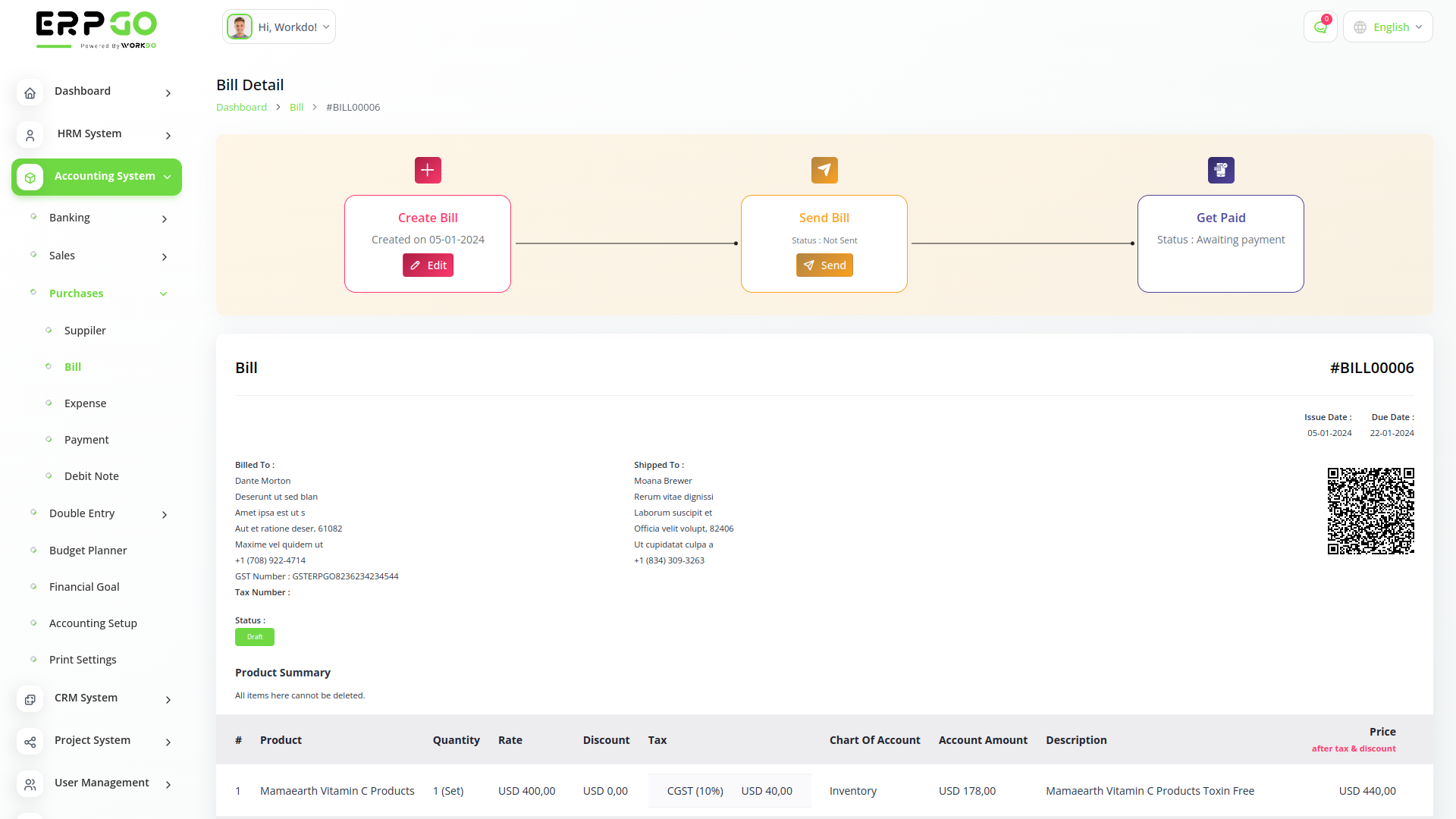
Task: Expand the Double Entry menu chevron
Action: click(x=164, y=514)
